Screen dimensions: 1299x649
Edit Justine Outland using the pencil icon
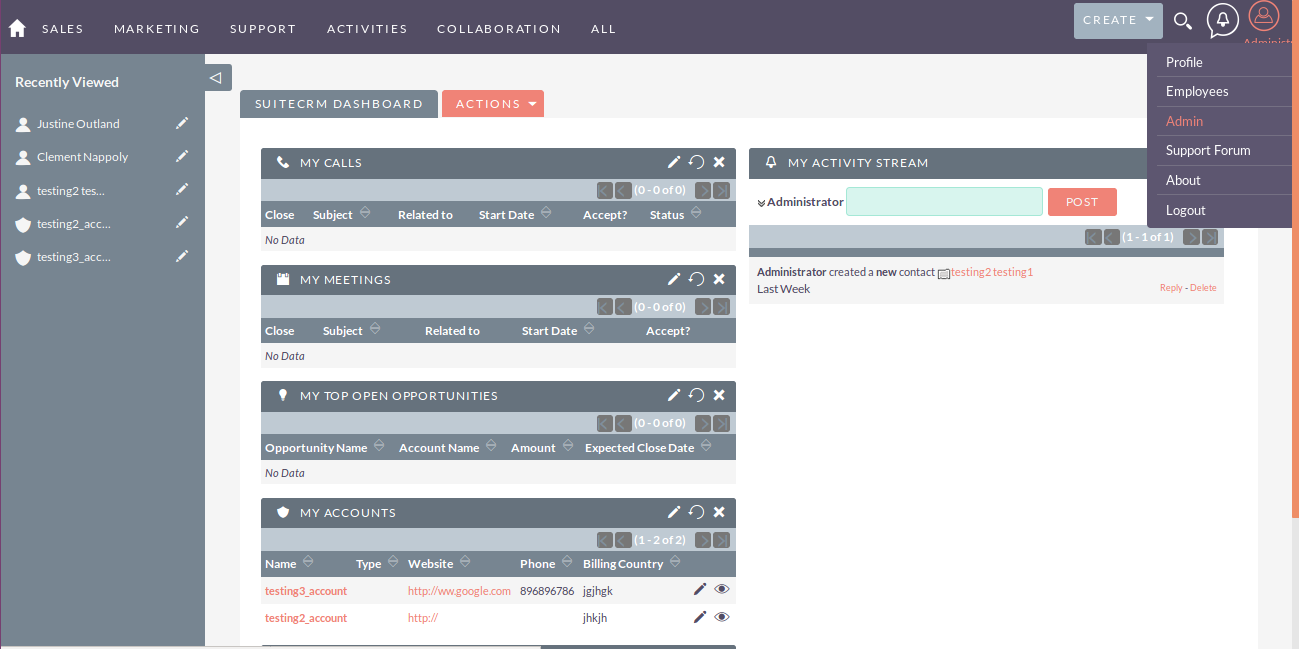(182, 123)
